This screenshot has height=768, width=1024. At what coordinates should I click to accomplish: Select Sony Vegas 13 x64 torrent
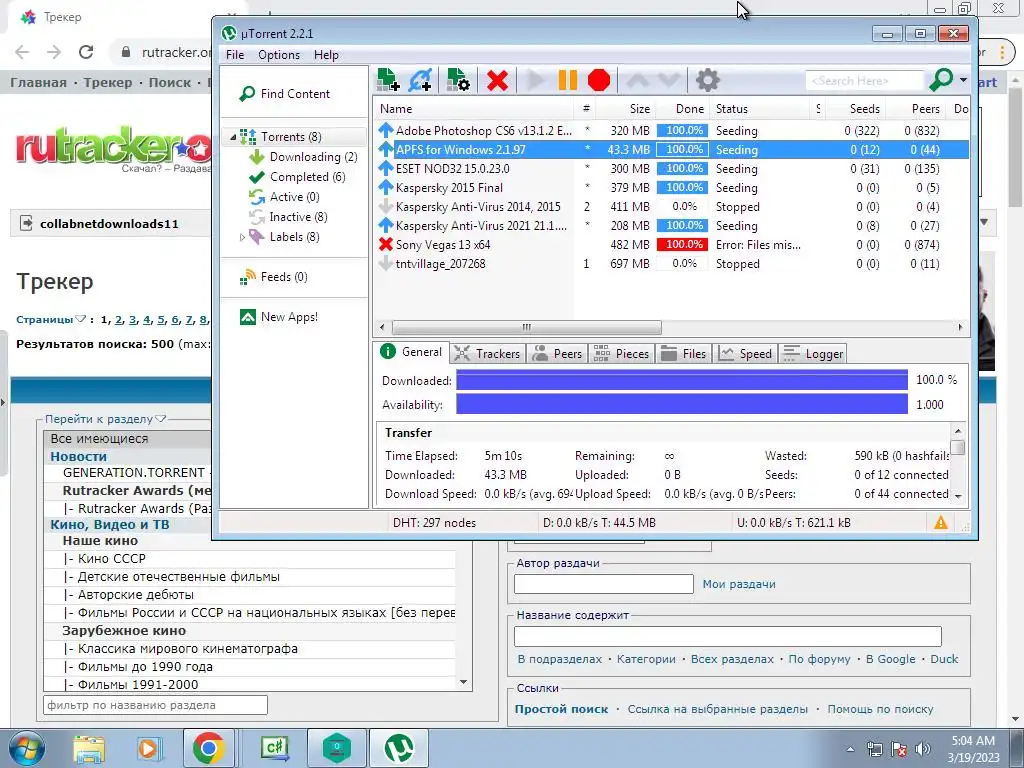(671, 244)
